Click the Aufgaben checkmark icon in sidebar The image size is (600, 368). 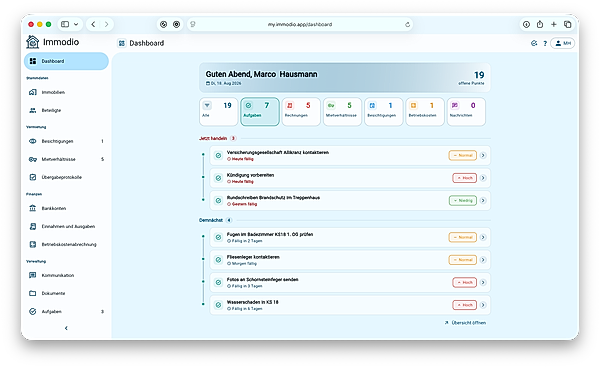click(x=33, y=311)
